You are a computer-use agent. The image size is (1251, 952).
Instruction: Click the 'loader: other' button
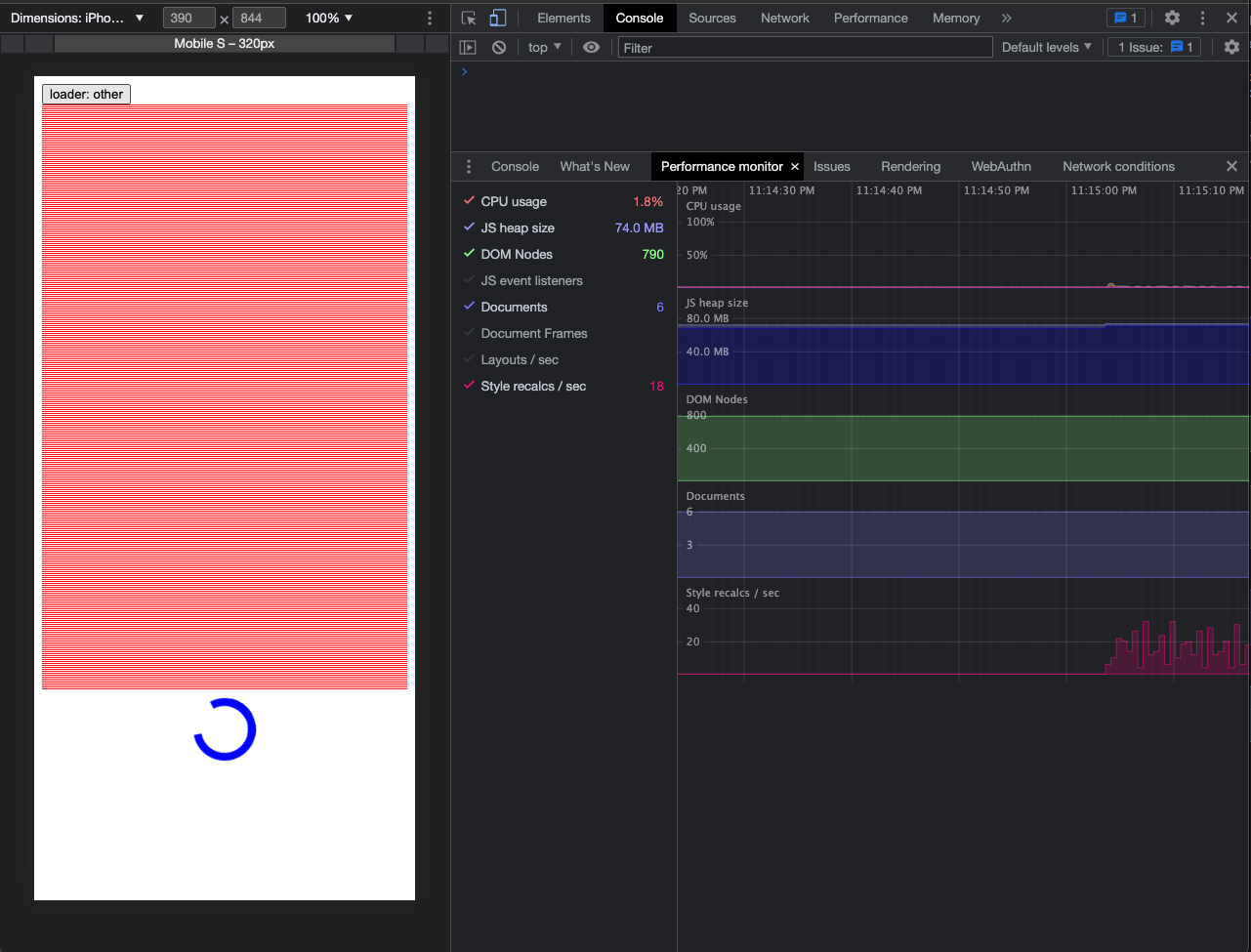(86, 94)
